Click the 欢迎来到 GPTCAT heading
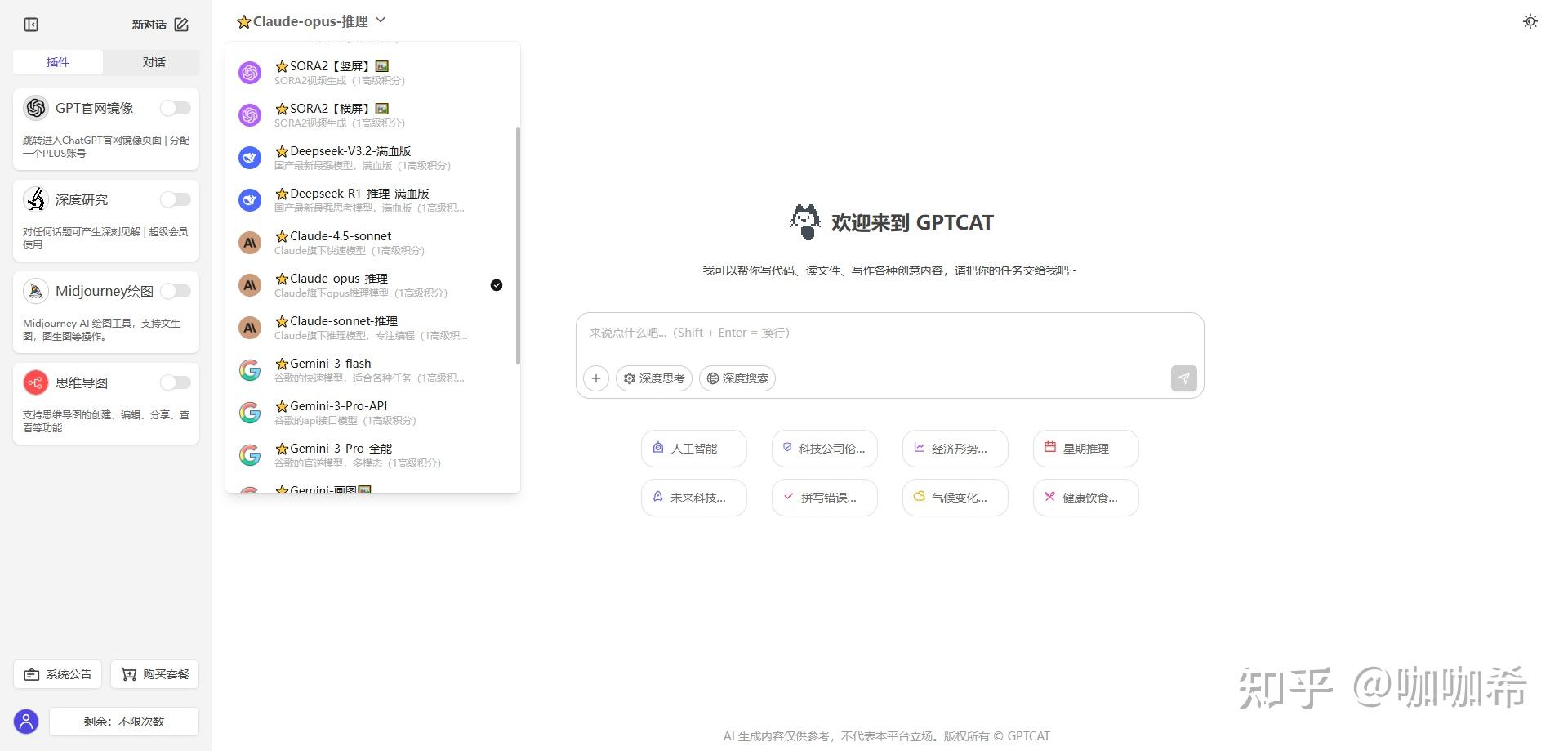 tap(912, 222)
